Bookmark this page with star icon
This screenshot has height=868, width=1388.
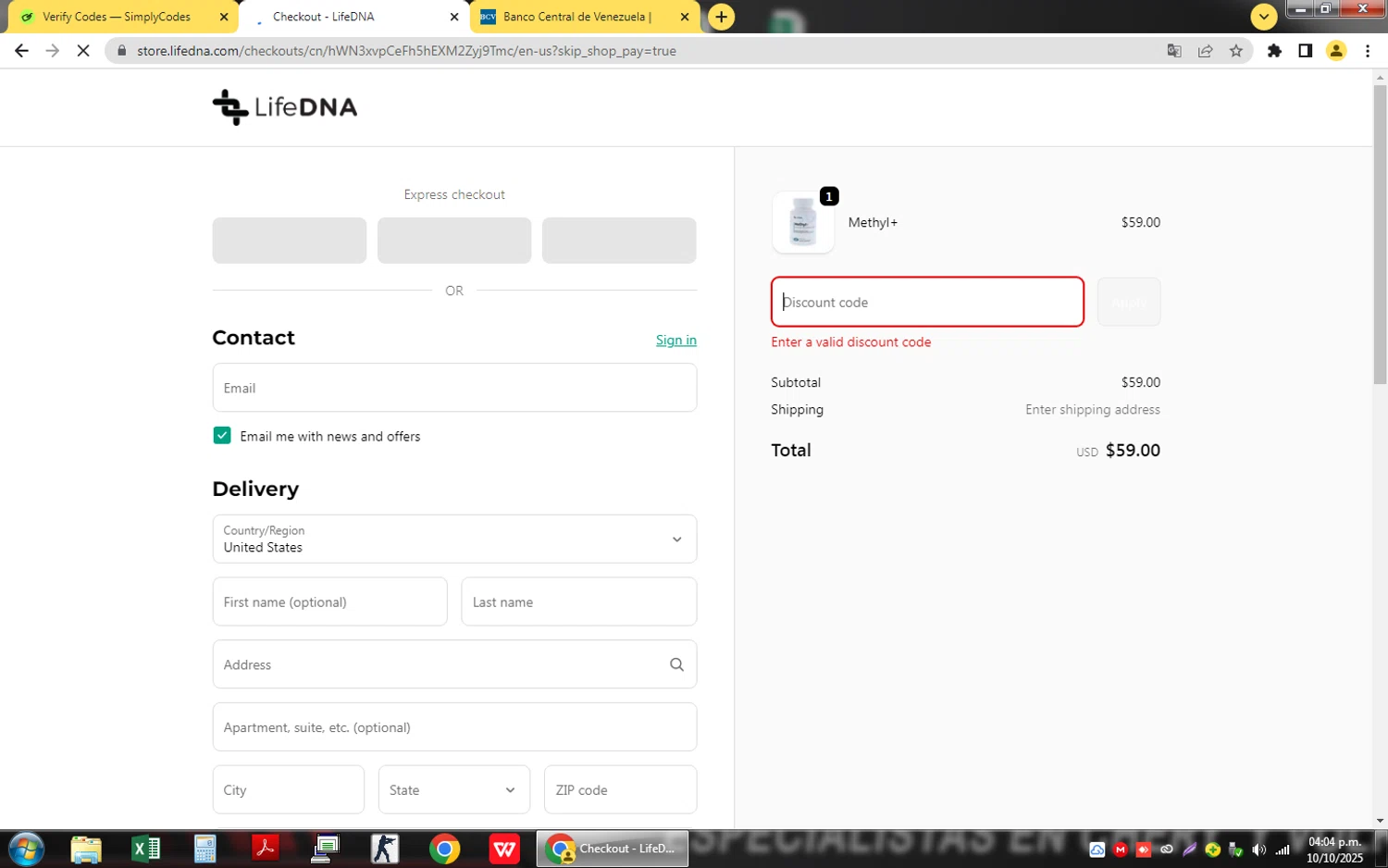pyautogui.click(x=1236, y=51)
